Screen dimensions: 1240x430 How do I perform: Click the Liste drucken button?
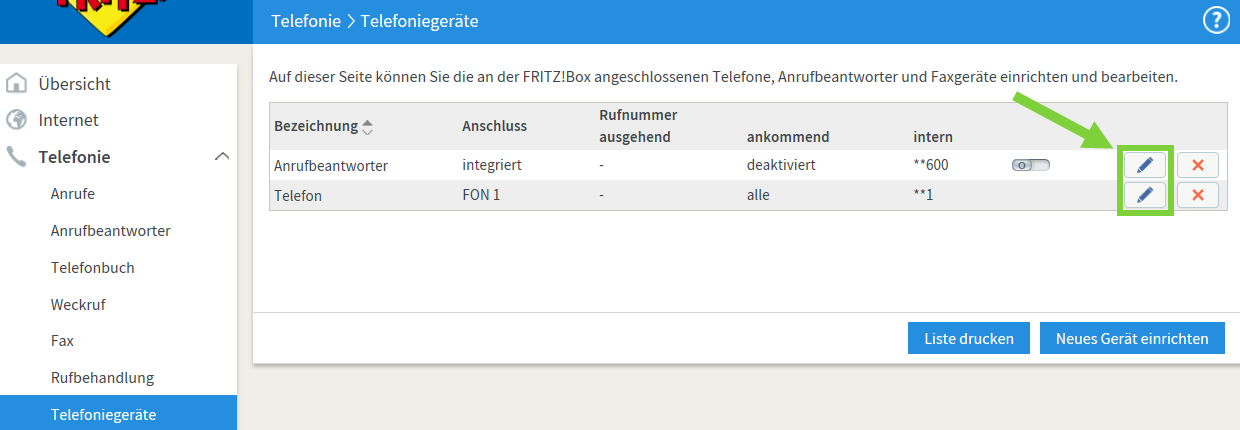pyautogui.click(x=969, y=339)
